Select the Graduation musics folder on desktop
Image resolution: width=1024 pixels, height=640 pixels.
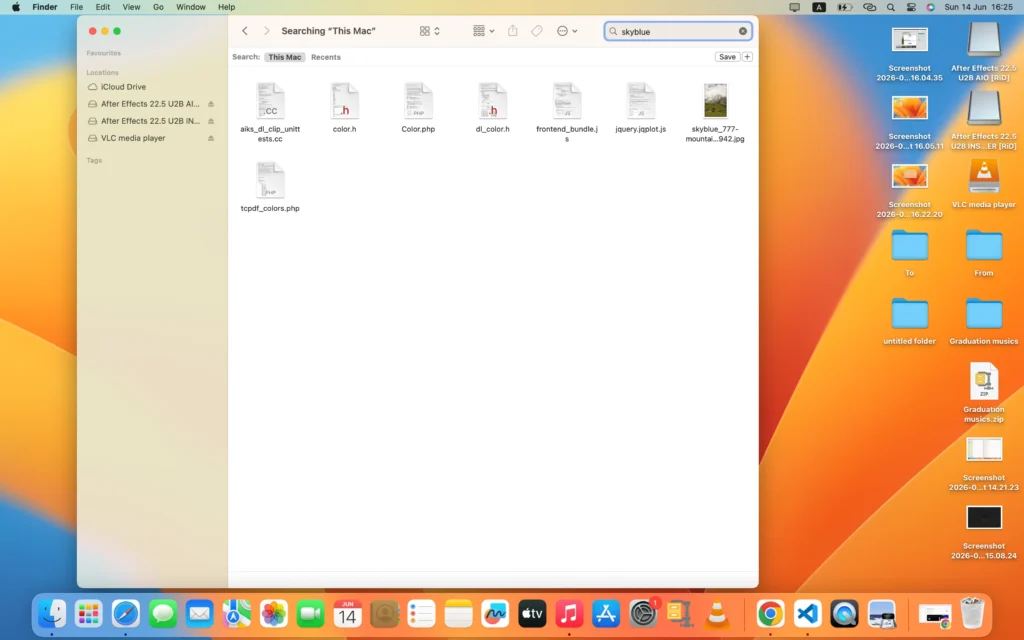coord(984,321)
